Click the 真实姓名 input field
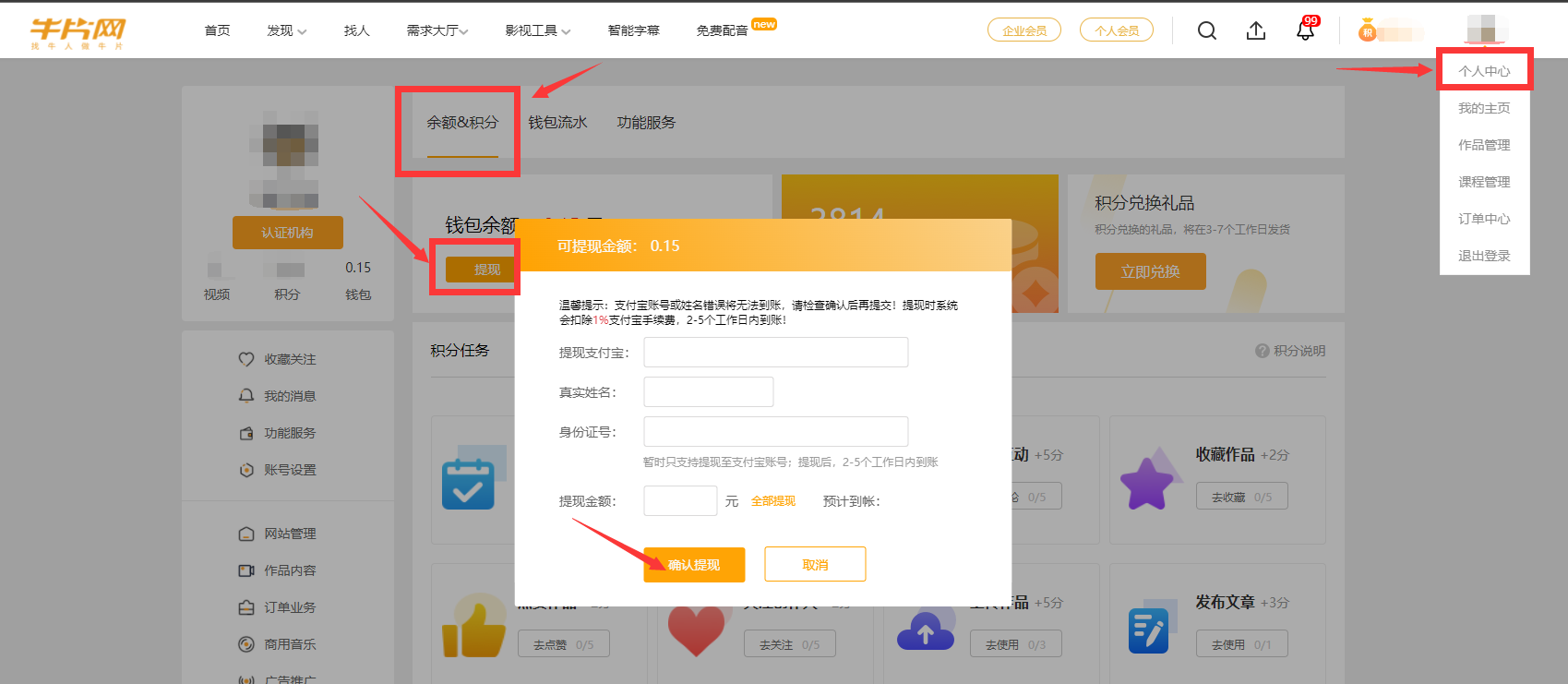Image resolution: width=1568 pixels, height=684 pixels. click(x=708, y=392)
